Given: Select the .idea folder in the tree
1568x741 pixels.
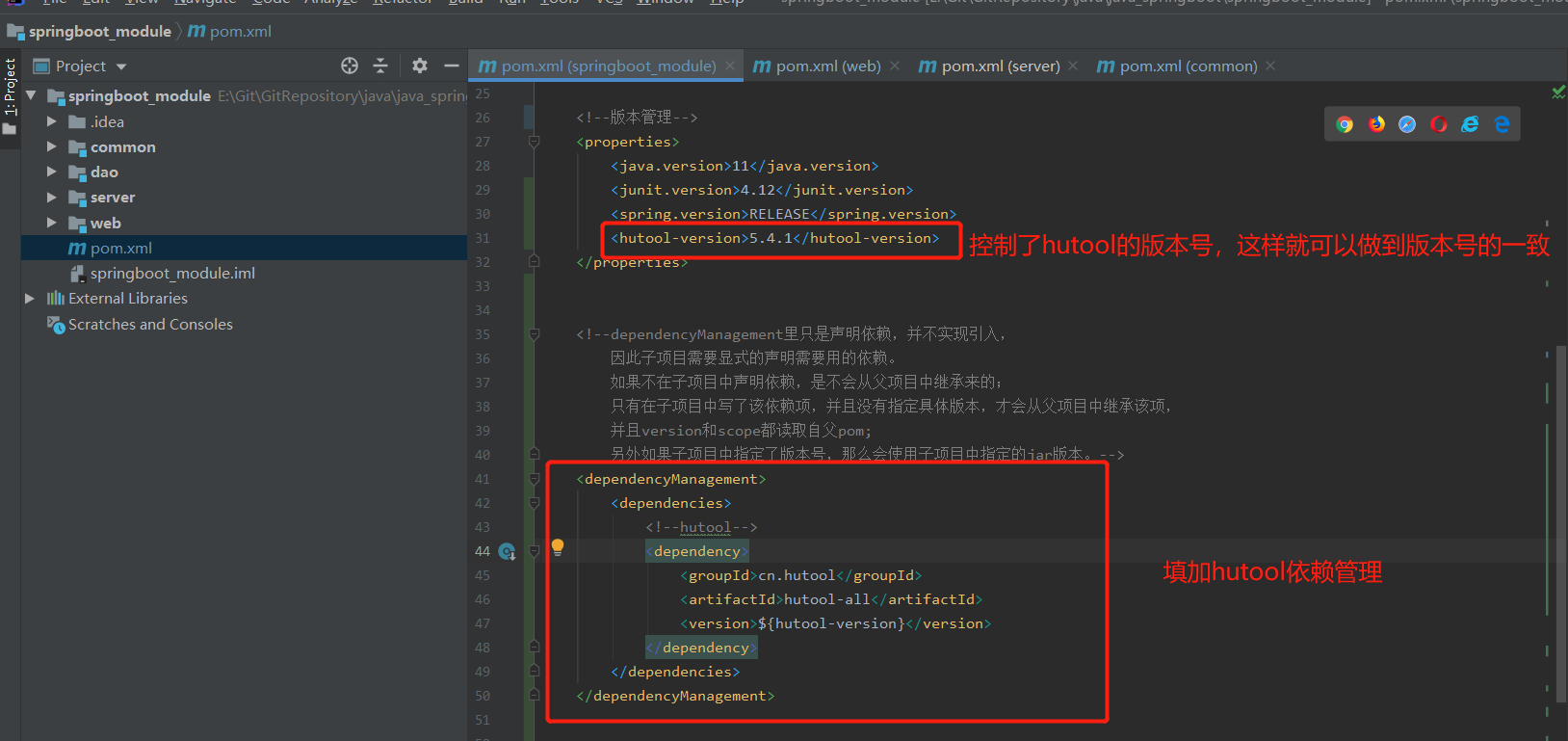Looking at the screenshot, I should [107, 121].
